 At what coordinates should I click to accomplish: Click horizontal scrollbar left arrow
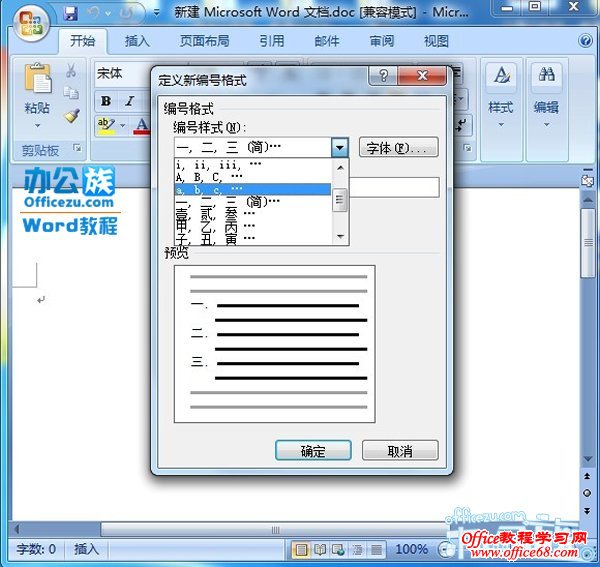(17, 530)
